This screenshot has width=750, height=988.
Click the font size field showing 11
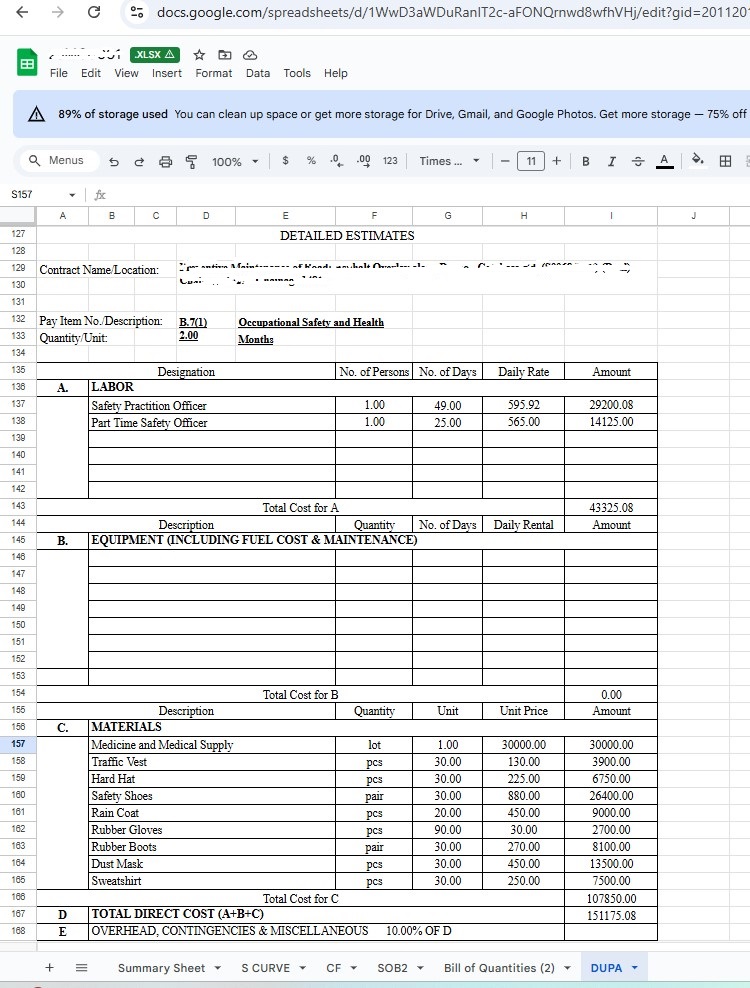coord(531,161)
